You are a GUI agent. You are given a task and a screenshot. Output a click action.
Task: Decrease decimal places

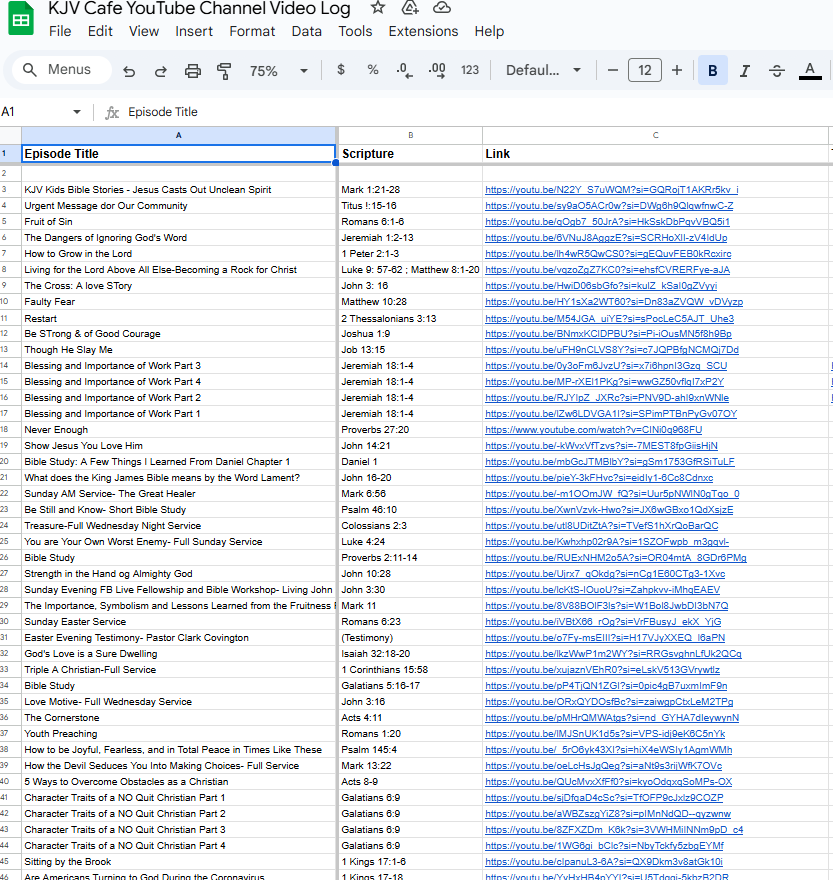pyautogui.click(x=404, y=70)
